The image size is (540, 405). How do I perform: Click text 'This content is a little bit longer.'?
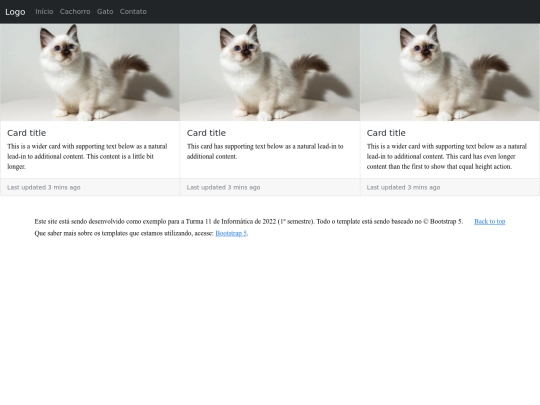pyautogui.click(x=81, y=162)
